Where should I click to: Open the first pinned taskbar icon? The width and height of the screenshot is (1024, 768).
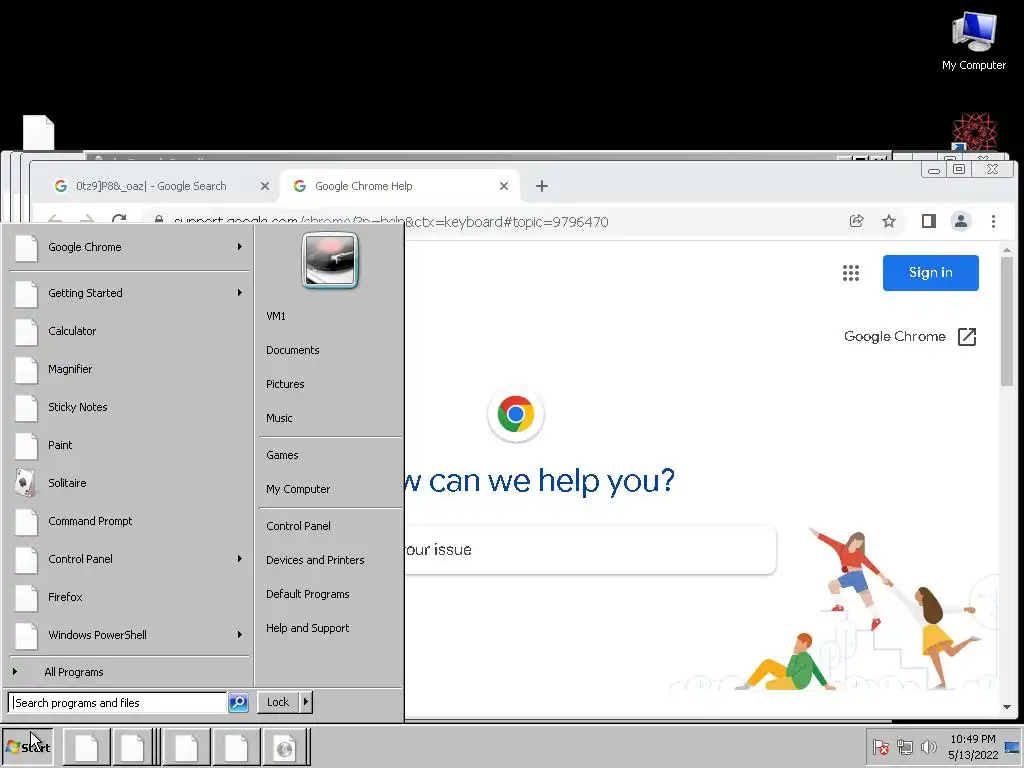point(86,747)
